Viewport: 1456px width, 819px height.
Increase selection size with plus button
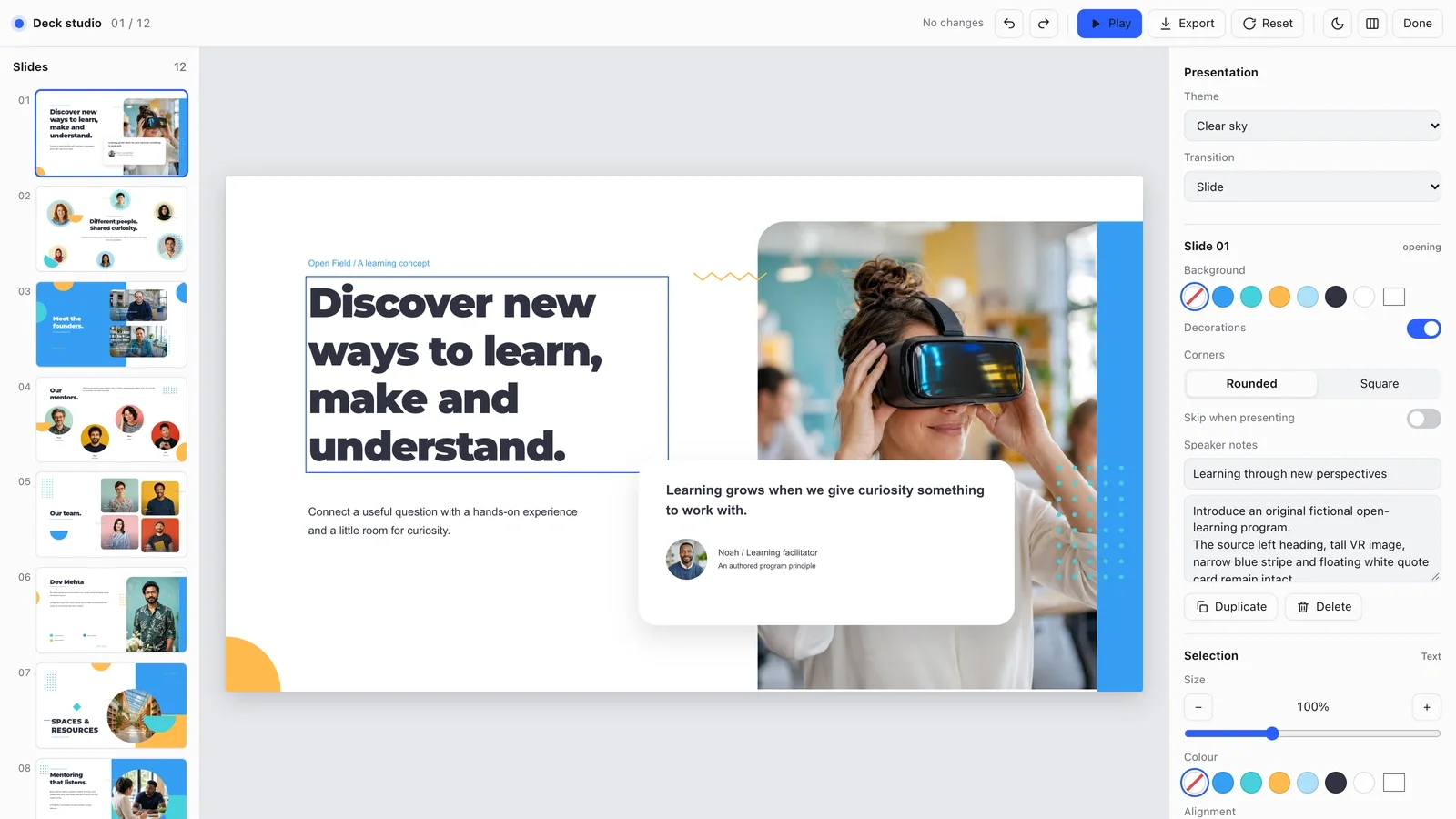pos(1427,707)
